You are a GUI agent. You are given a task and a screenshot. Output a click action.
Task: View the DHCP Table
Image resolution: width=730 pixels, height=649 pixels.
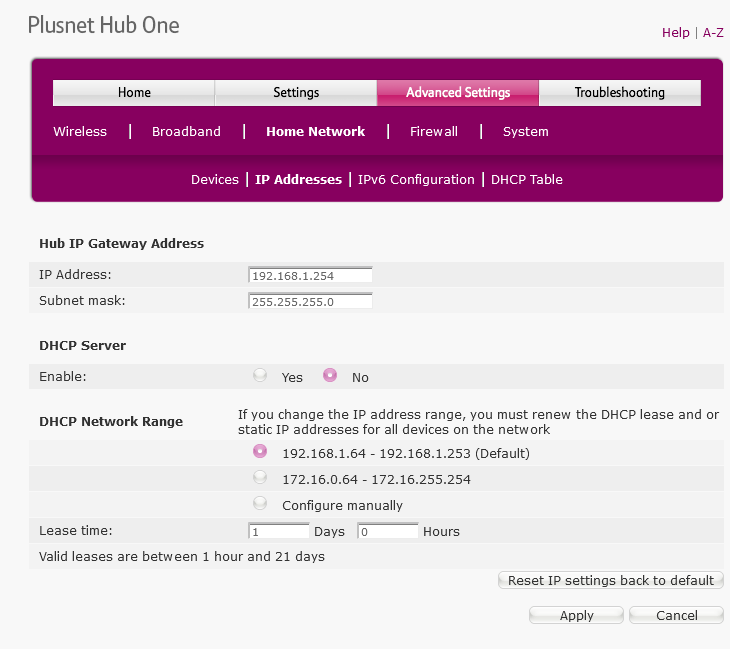(x=527, y=180)
